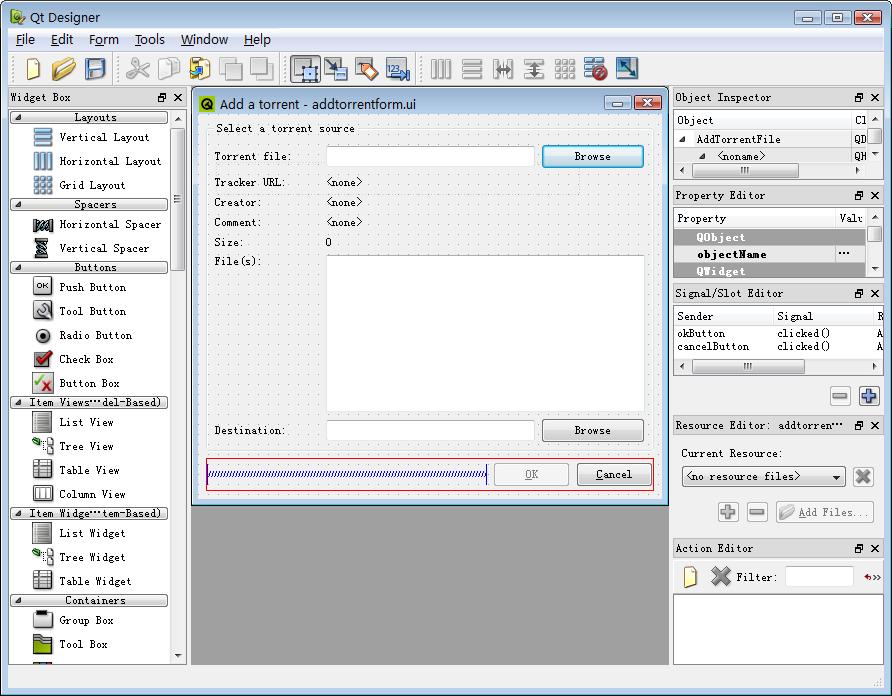
Task: Switch to Edit Buddies mode
Action: pos(367,69)
